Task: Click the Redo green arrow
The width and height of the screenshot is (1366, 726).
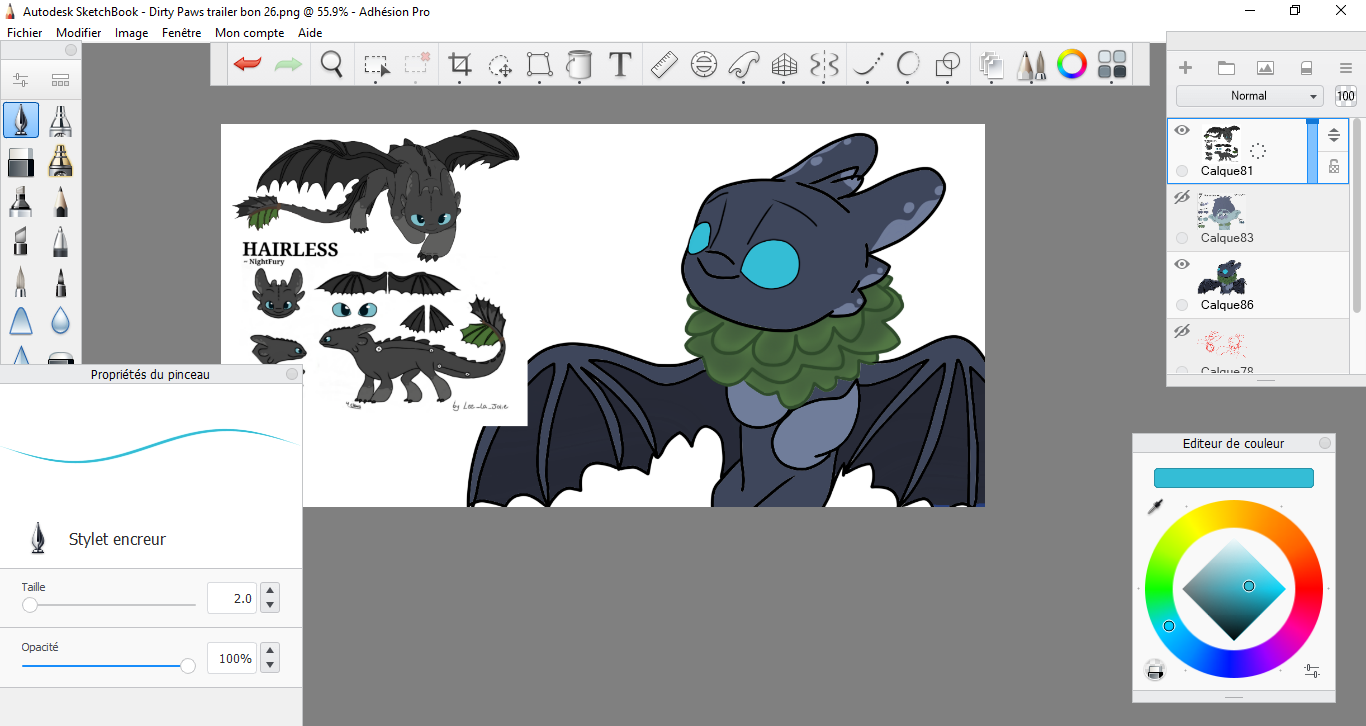Action: pos(288,65)
